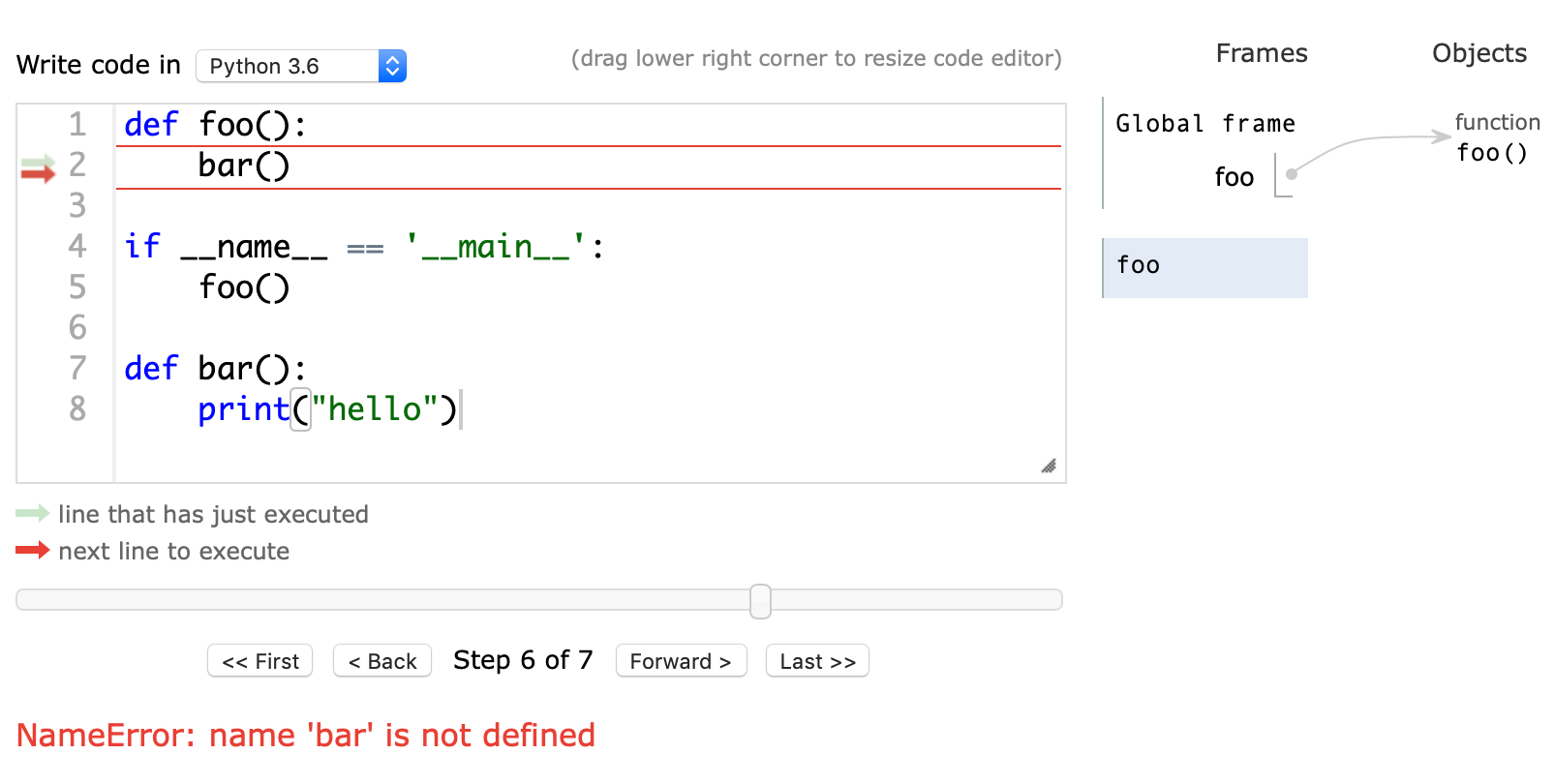Click the function foo() object
The image size is (1555, 784).
[x=1492, y=153]
